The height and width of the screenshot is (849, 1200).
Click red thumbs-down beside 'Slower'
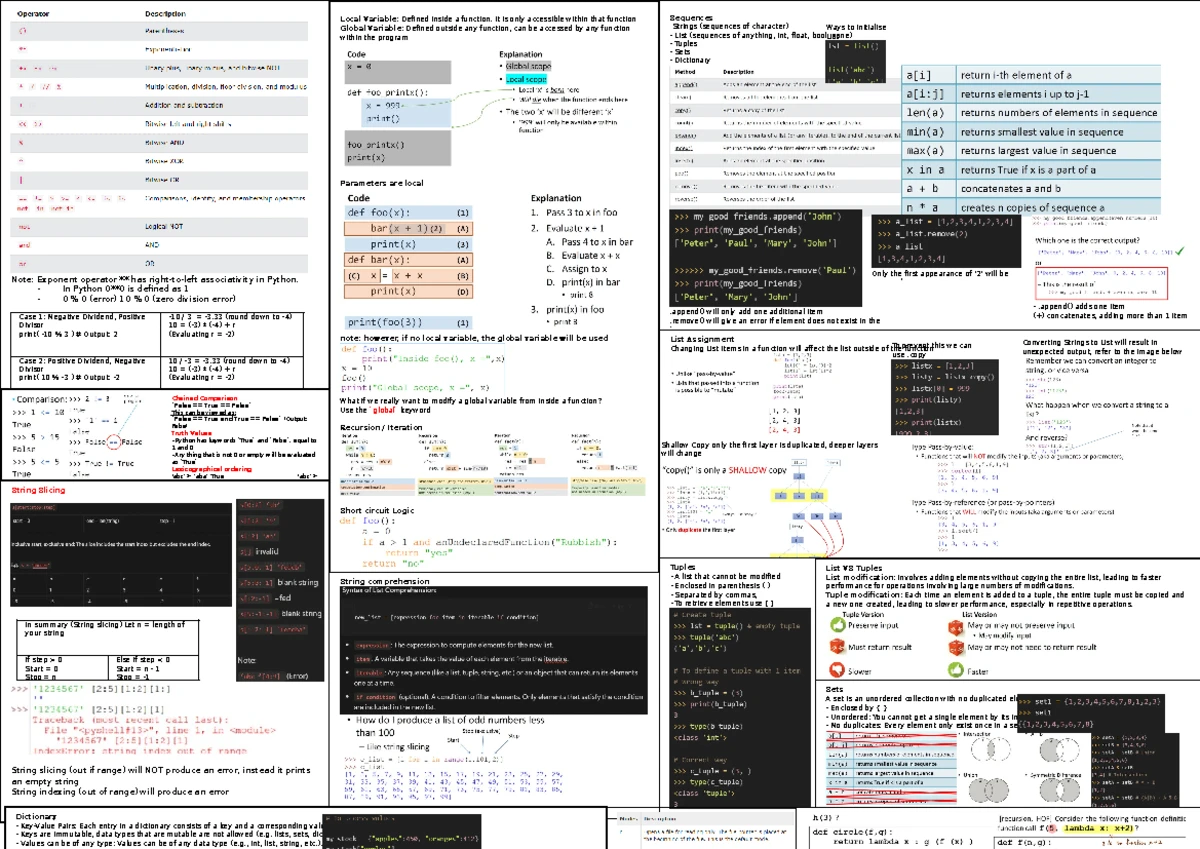point(837,672)
